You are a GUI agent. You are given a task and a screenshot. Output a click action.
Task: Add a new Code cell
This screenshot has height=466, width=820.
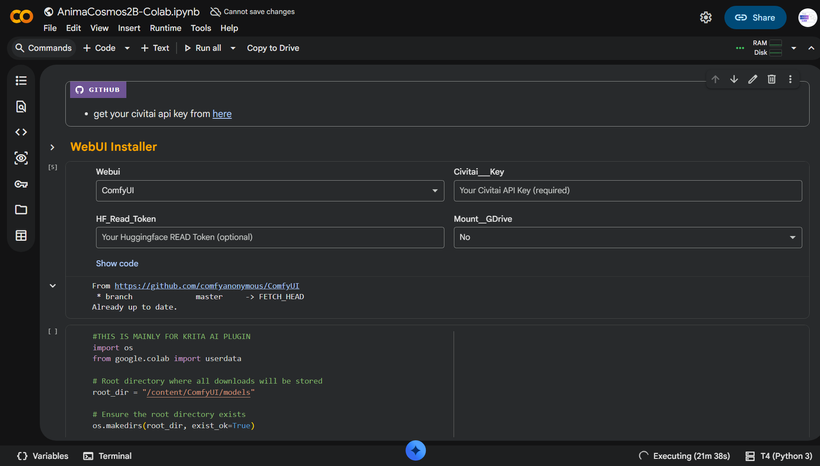[x=99, y=48]
